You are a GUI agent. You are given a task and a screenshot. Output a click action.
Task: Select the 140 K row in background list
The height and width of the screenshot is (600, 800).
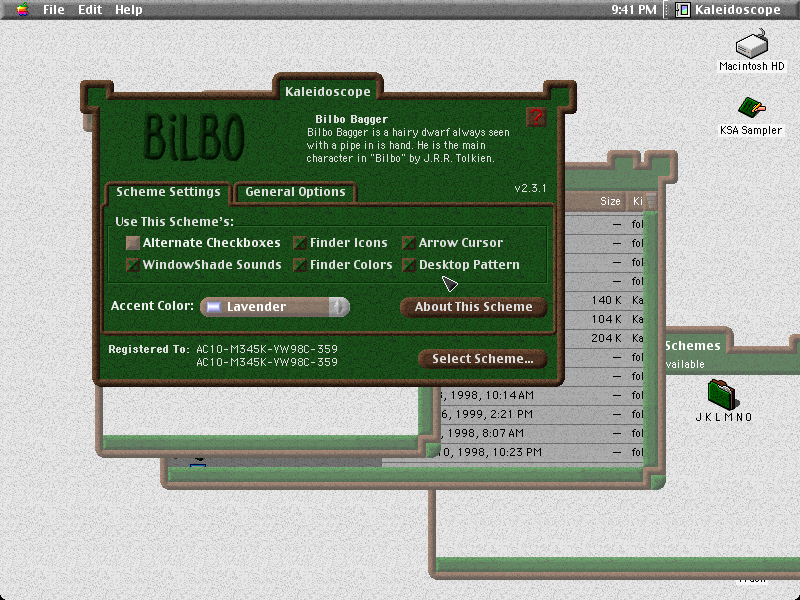click(605, 300)
